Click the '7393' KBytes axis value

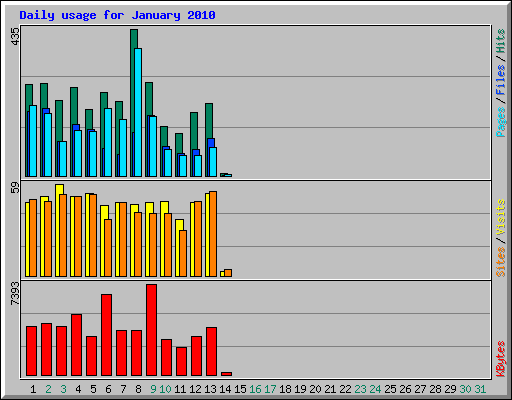[15, 293]
